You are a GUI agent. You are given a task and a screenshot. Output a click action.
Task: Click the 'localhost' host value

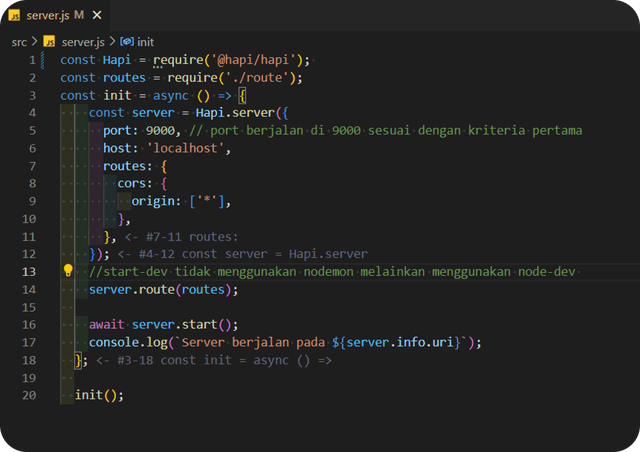click(188, 148)
